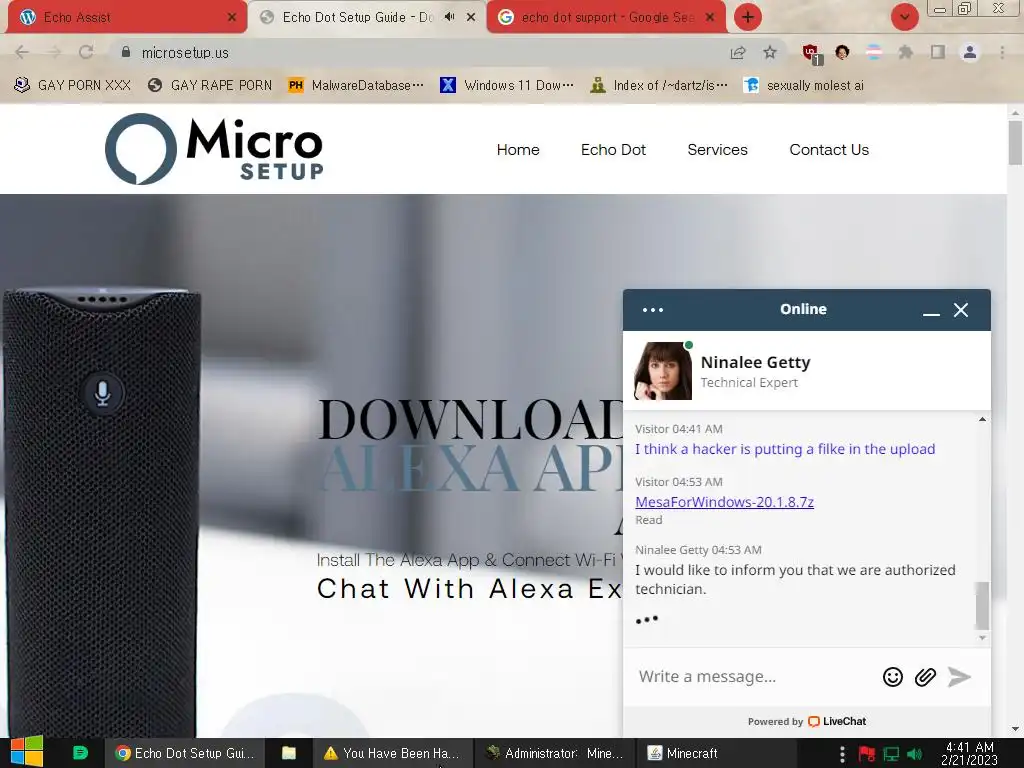Image resolution: width=1024 pixels, height=768 pixels.
Task: Open the emoji picker in chat
Action: coord(892,677)
